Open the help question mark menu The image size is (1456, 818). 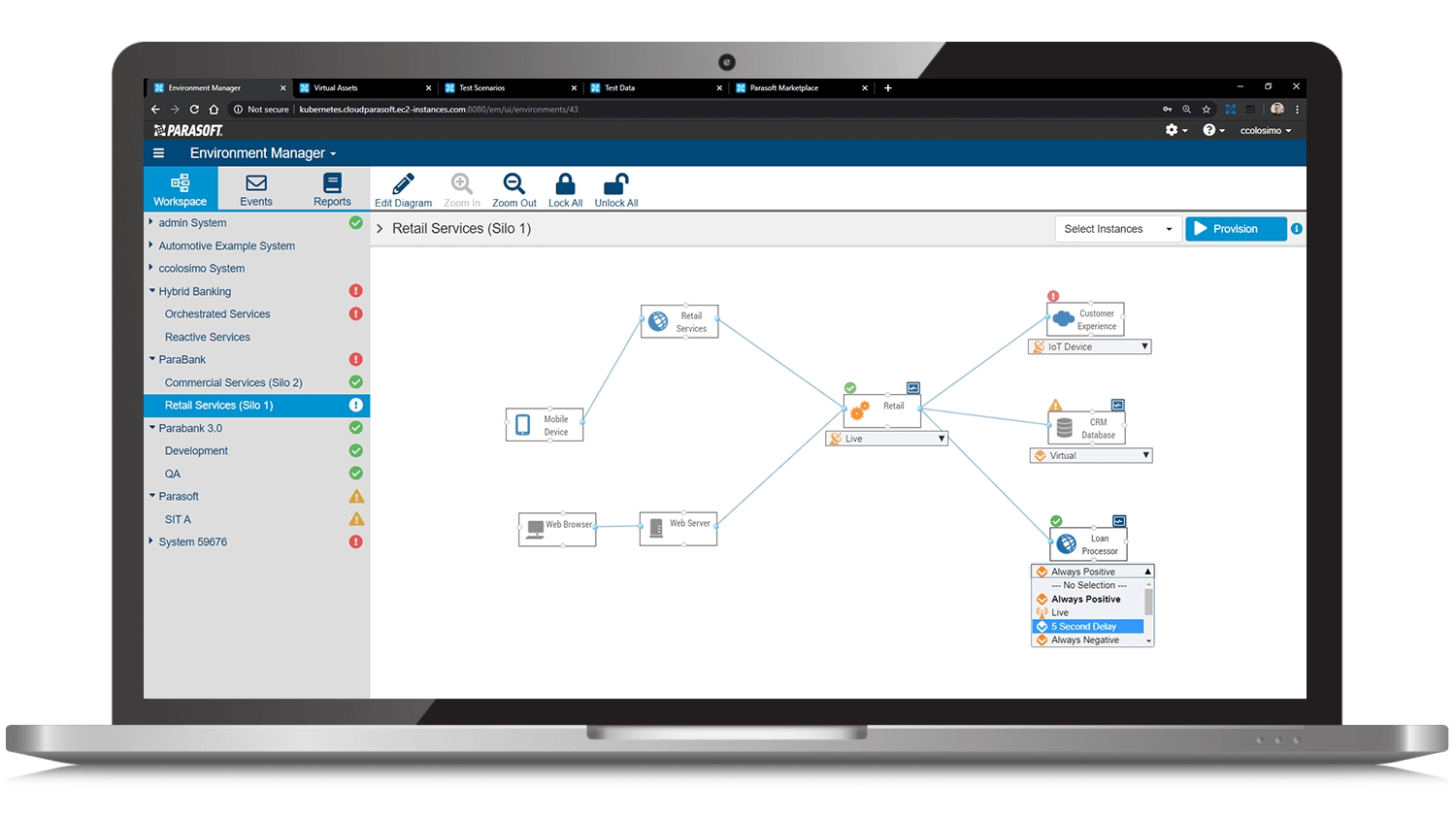pos(1213,130)
